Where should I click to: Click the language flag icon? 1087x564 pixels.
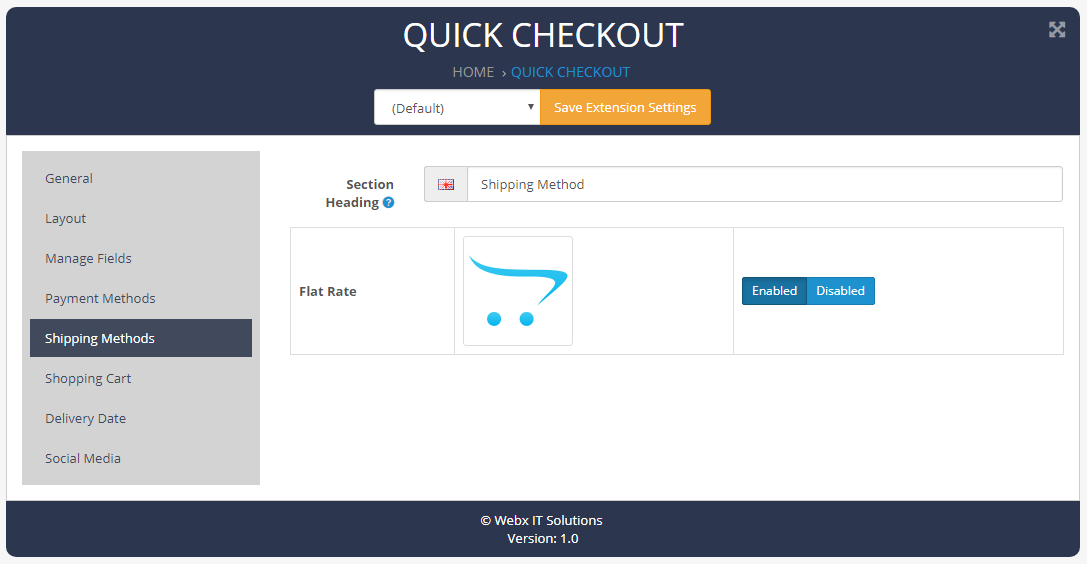pyautogui.click(x=446, y=185)
